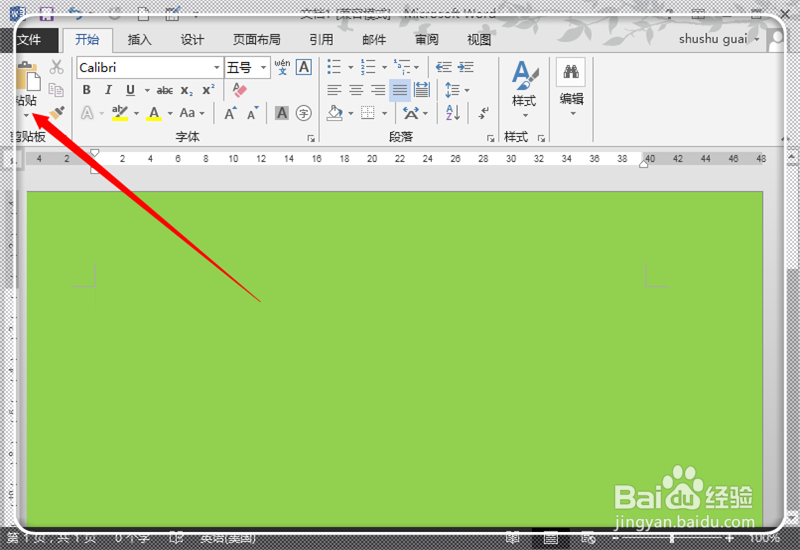Toggle Underline formatting

(x=130, y=90)
